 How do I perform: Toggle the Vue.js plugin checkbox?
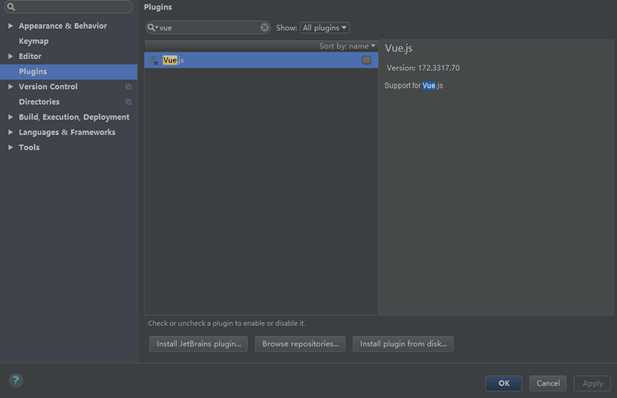[366, 60]
